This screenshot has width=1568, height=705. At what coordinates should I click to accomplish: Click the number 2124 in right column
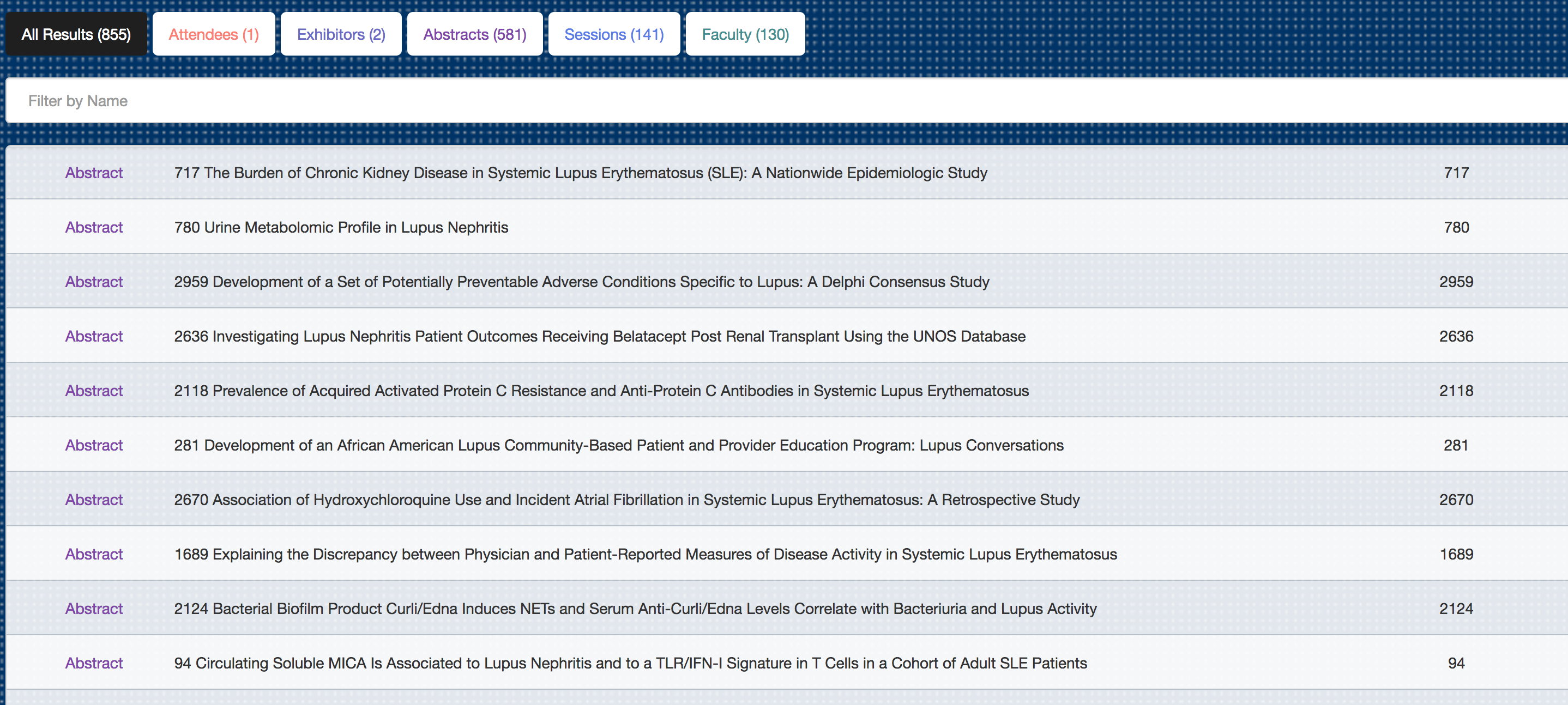[1455, 608]
